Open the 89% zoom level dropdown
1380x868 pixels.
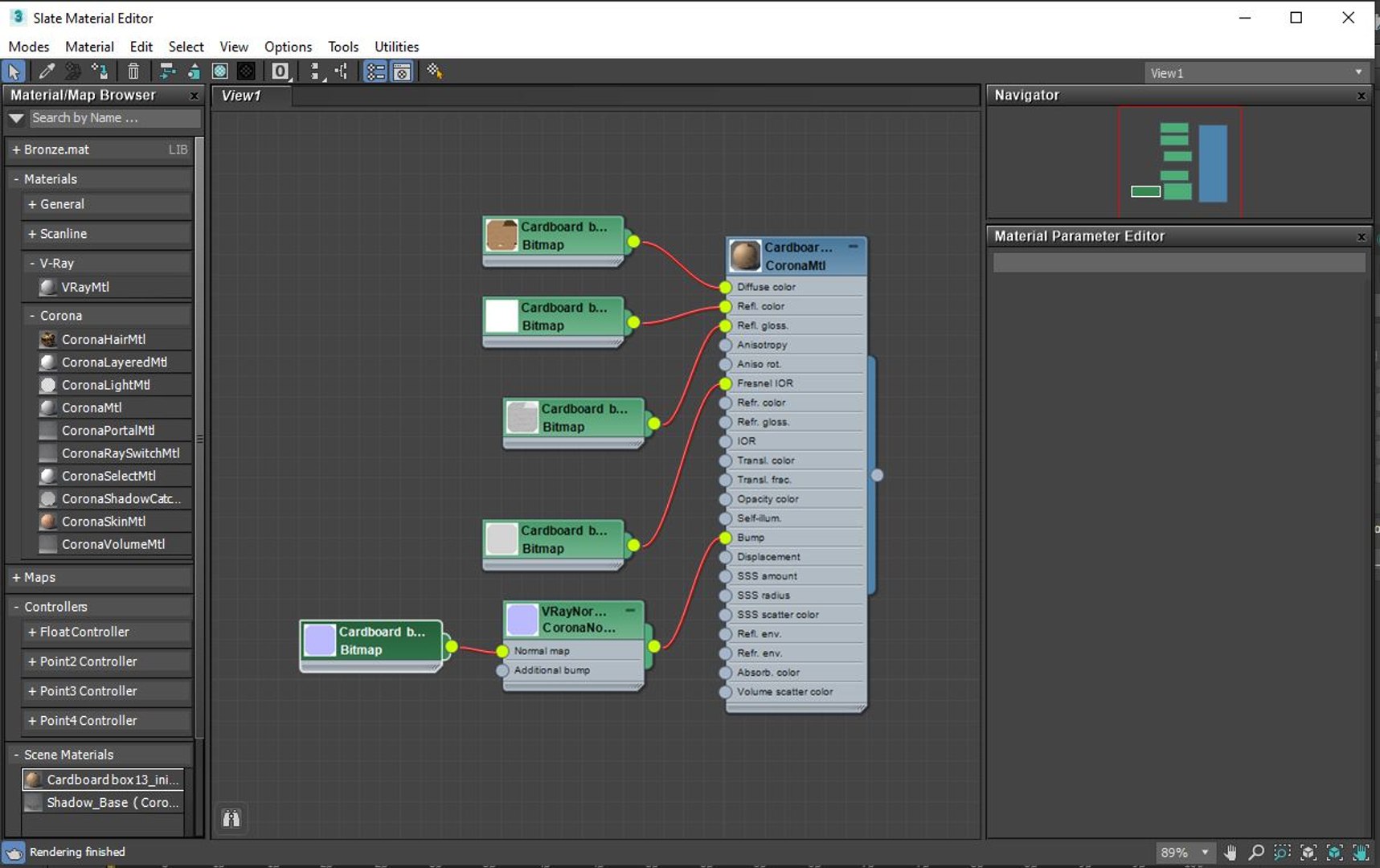[x=1205, y=852]
